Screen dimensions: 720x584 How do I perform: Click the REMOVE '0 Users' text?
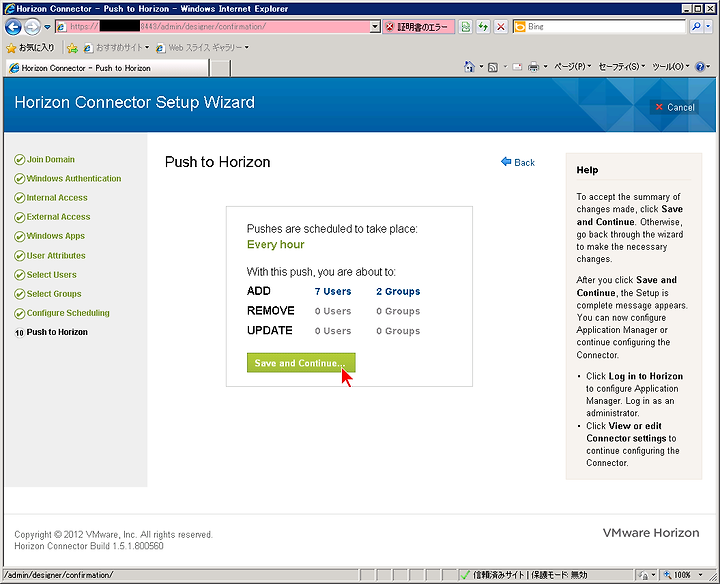[333, 311]
